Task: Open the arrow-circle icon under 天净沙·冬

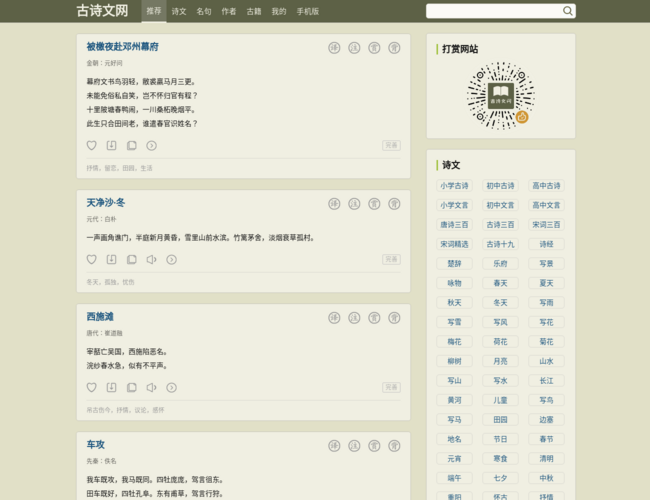Action: (x=172, y=260)
